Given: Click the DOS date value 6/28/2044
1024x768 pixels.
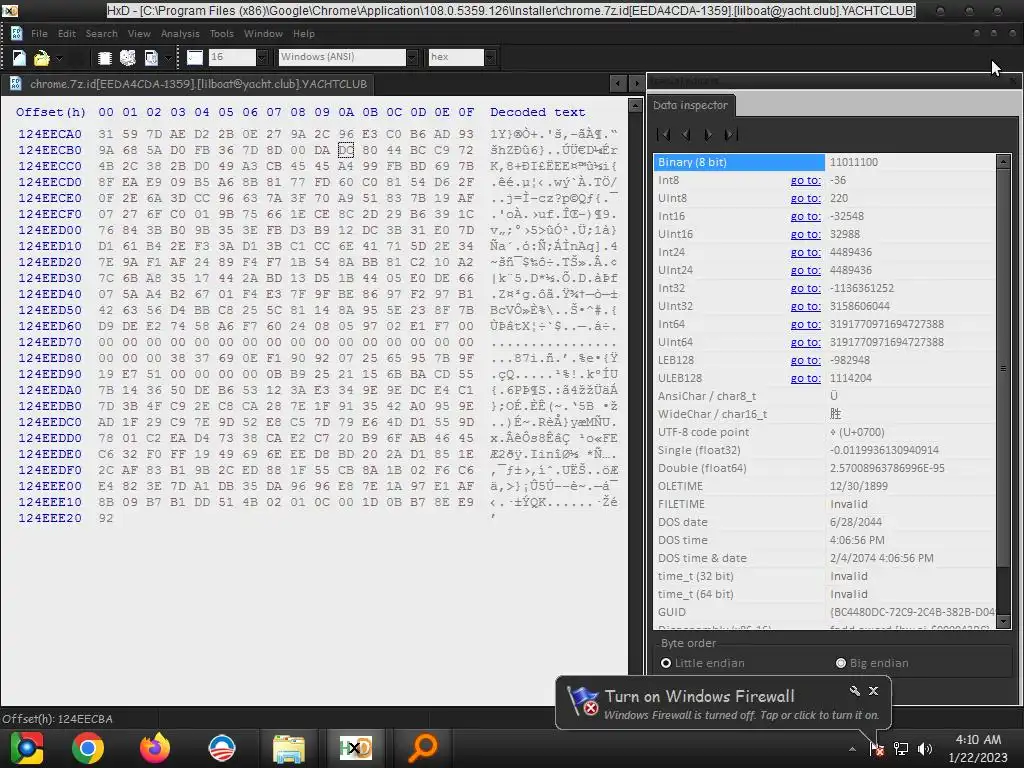Looking at the screenshot, I should coord(856,522).
